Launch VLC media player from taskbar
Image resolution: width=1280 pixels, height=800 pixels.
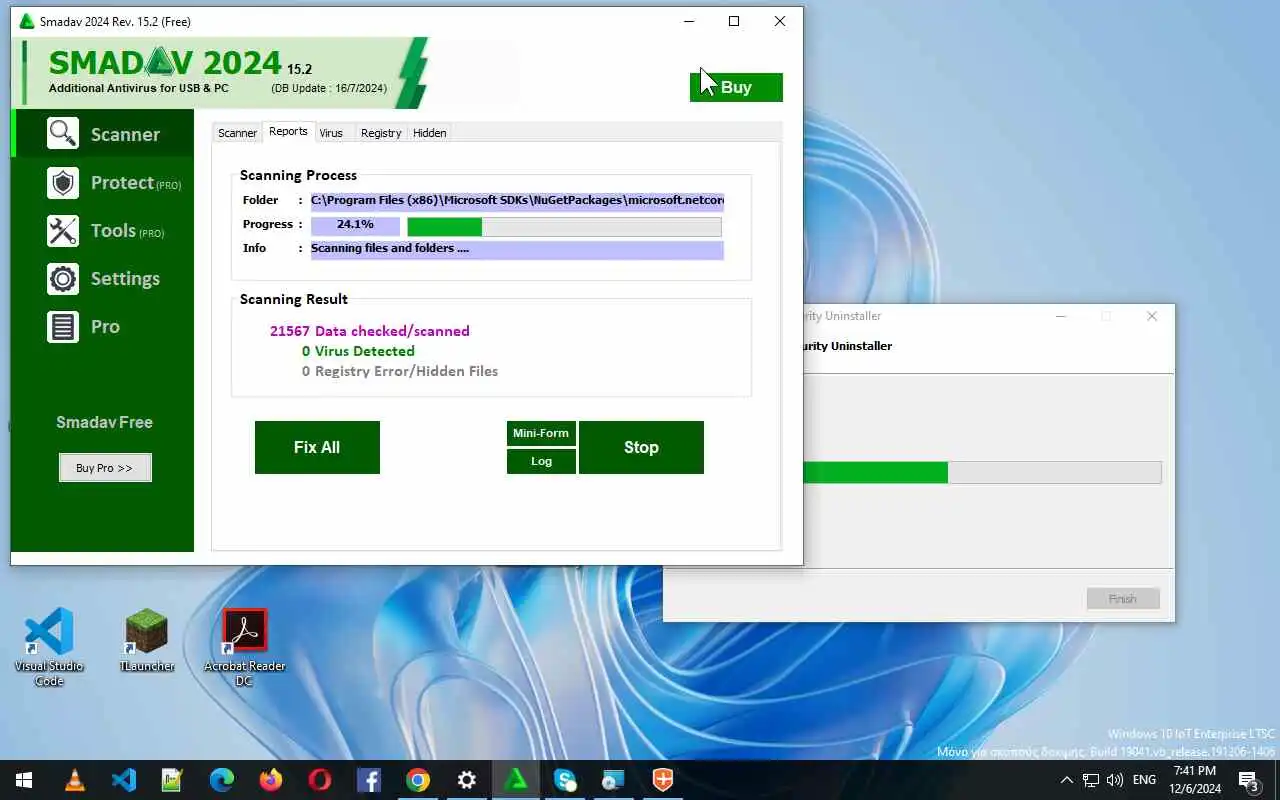tap(75, 780)
